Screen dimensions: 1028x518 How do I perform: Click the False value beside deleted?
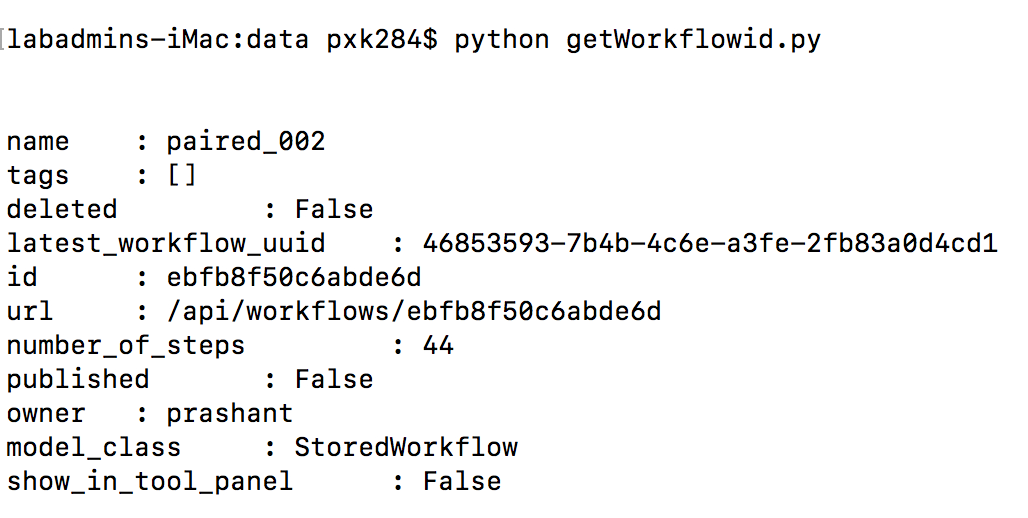(x=334, y=210)
